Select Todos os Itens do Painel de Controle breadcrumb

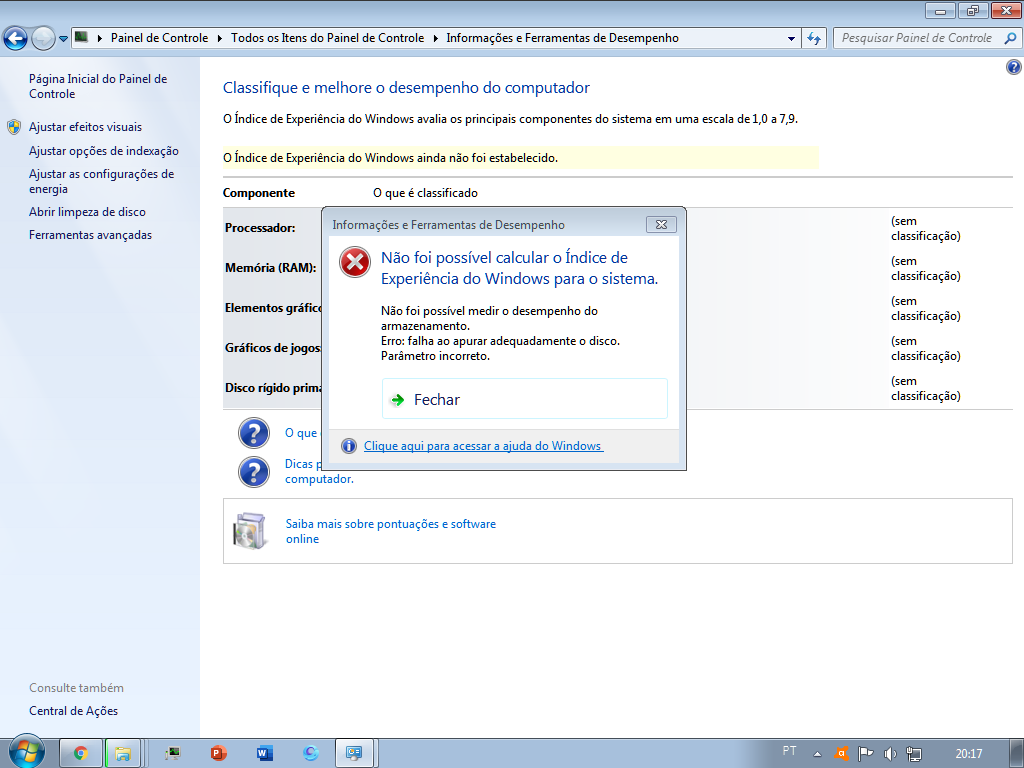click(327, 38)
